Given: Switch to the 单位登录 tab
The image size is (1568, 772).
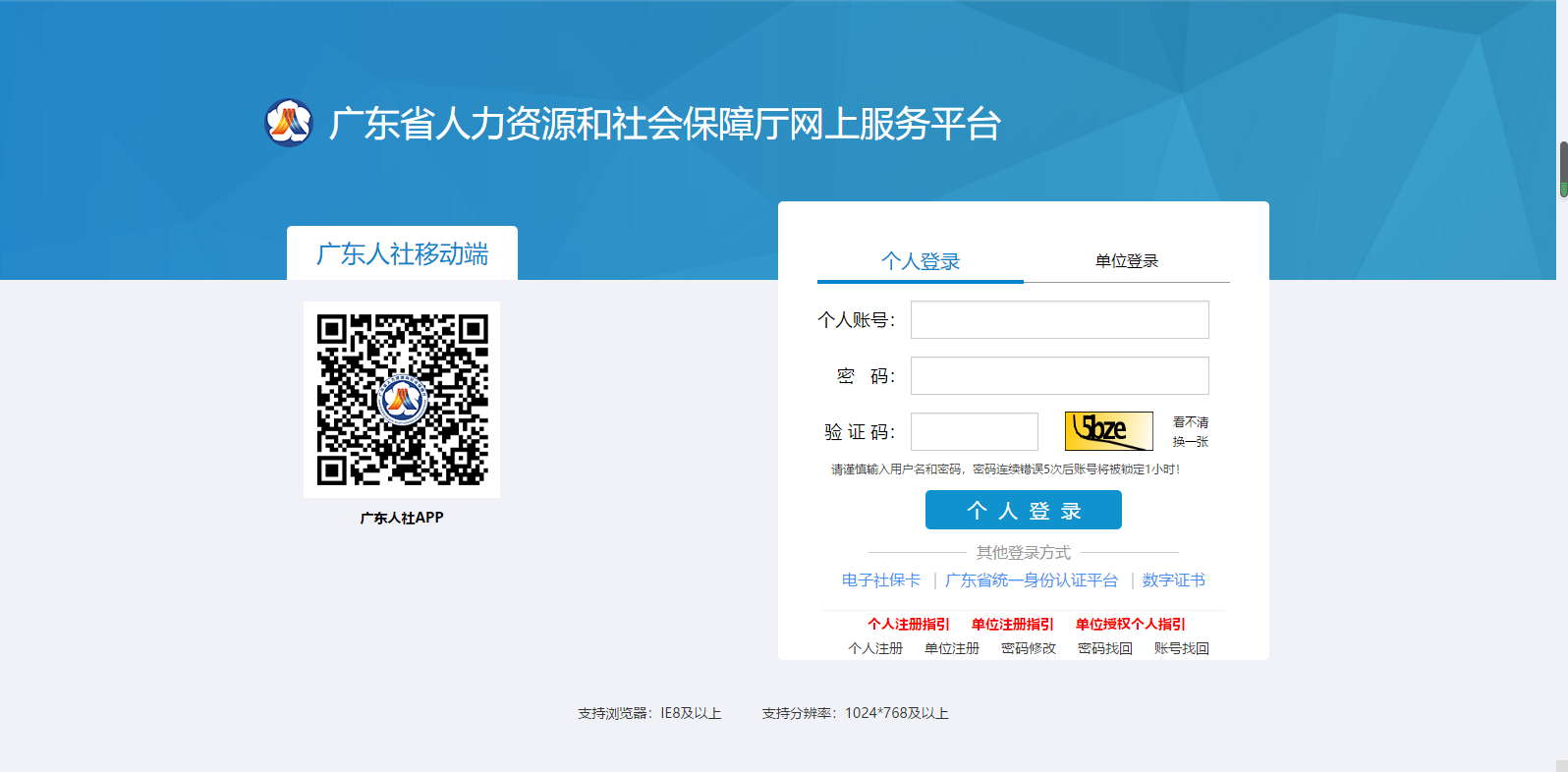Looking at the screenshot, I should 1127,261.
